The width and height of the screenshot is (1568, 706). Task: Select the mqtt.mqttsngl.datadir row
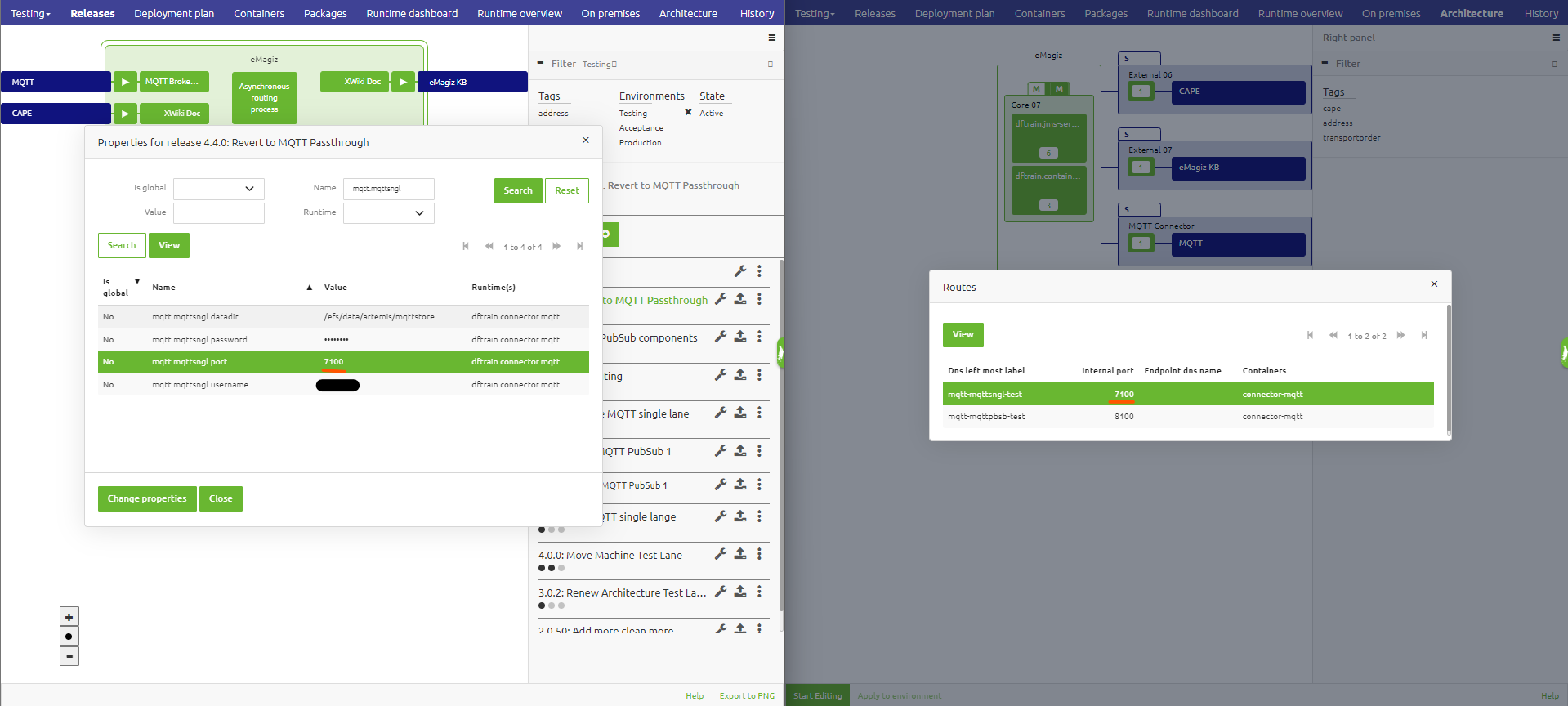click(x=343, y=317)
